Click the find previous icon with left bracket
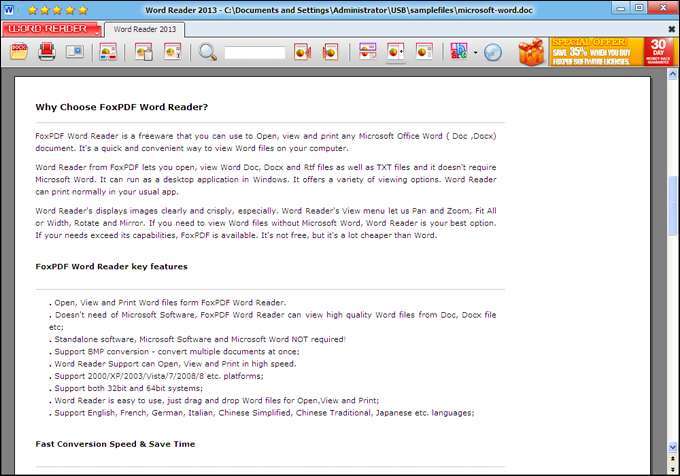Viewport: 680px width, 476px height. [x=330, y=52]
